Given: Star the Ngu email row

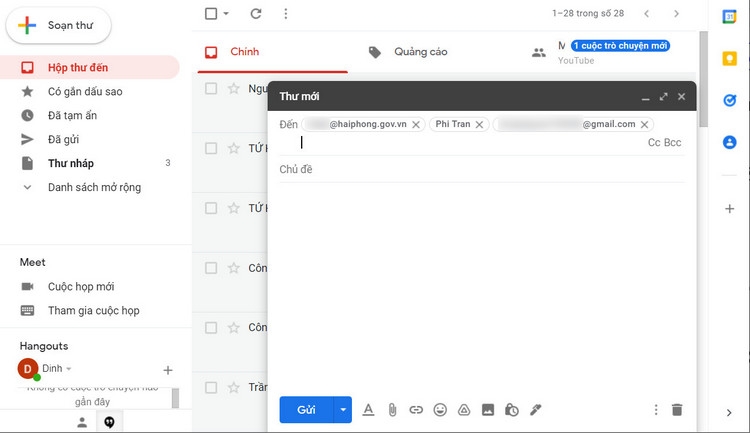Looking at the screenshot, I should [233, 89].
